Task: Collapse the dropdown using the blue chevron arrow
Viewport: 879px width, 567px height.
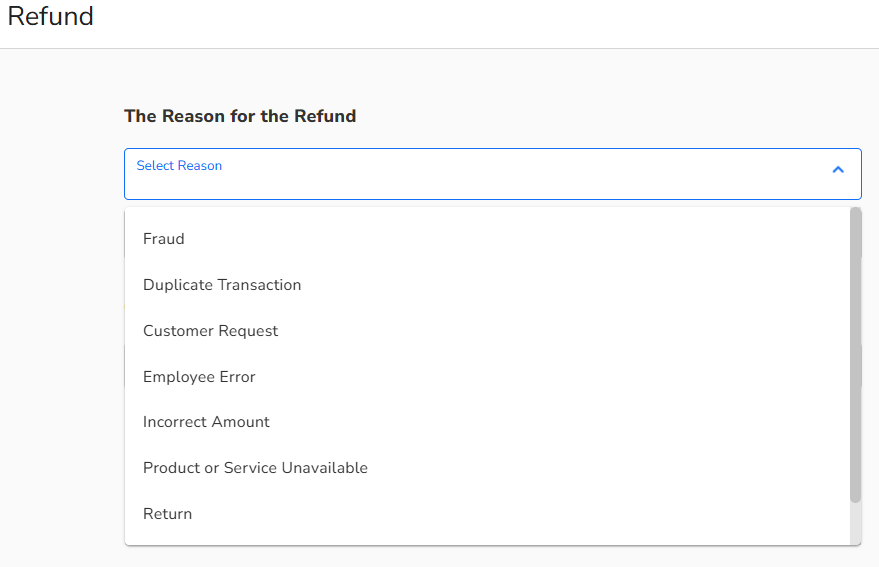Action: [x=838, y=170]
